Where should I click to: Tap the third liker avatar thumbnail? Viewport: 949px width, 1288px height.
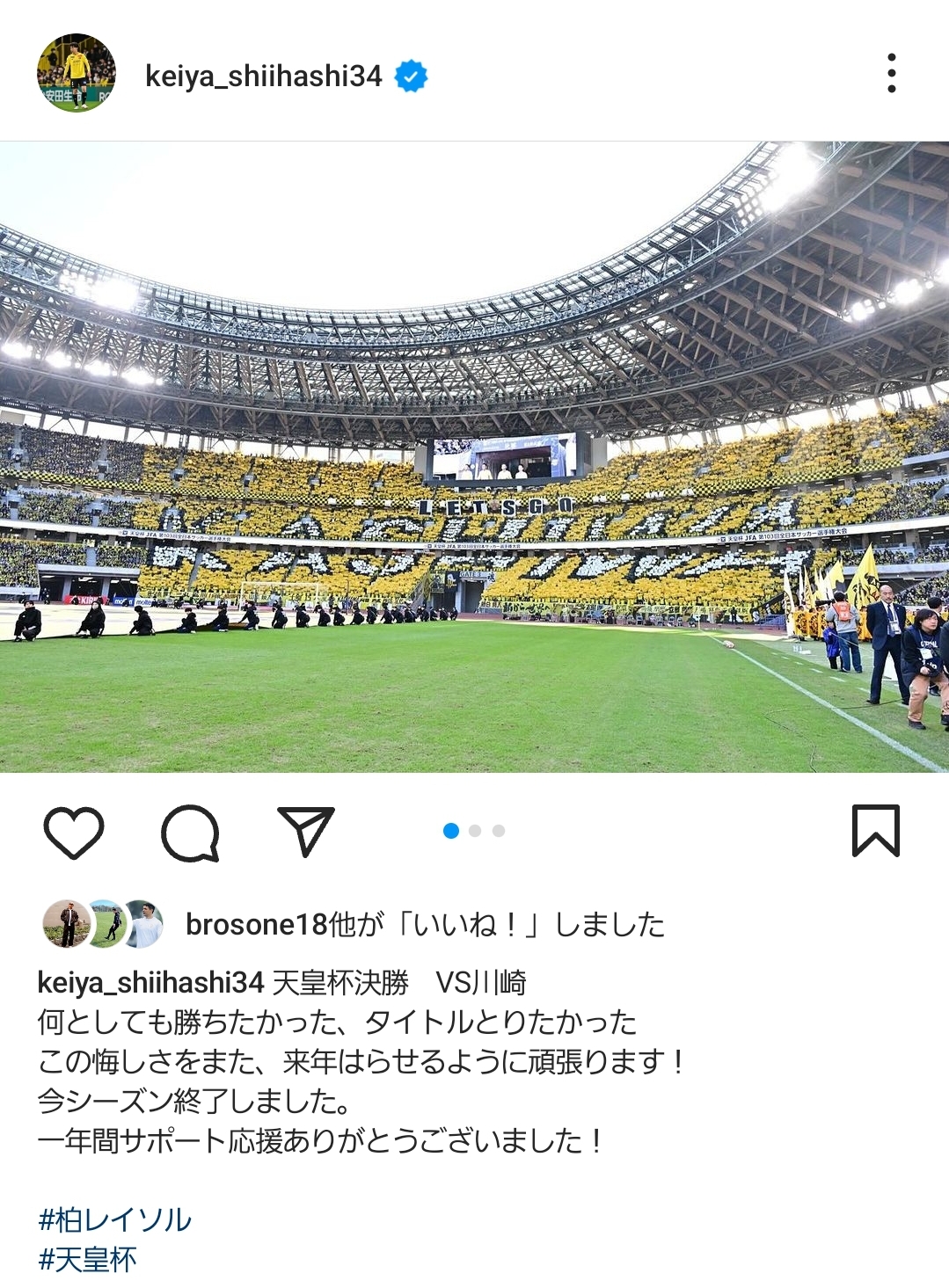pyautogui.click(x=143, y=924)
